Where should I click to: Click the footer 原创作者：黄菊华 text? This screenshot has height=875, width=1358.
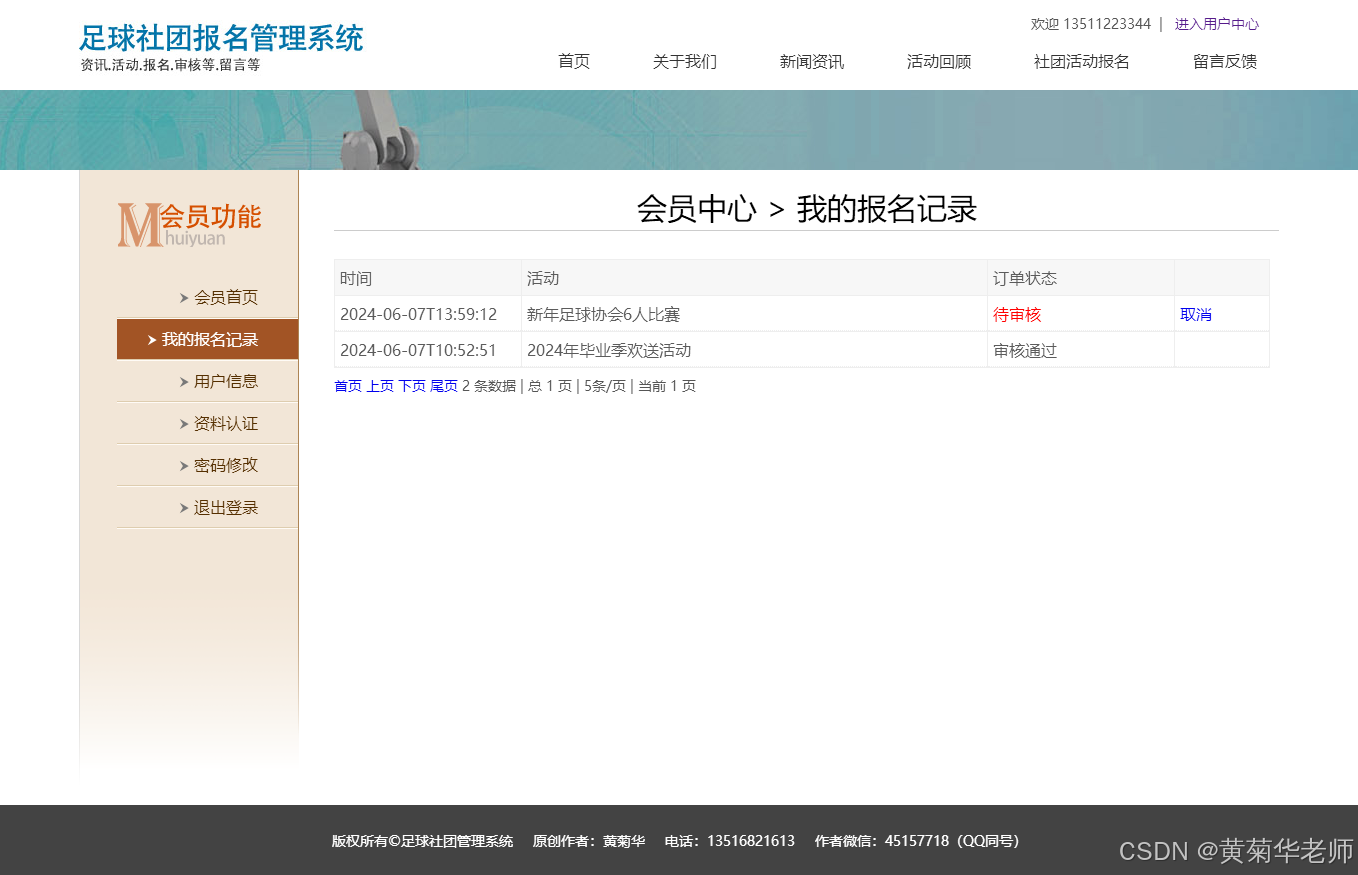(x=589, y=841)
